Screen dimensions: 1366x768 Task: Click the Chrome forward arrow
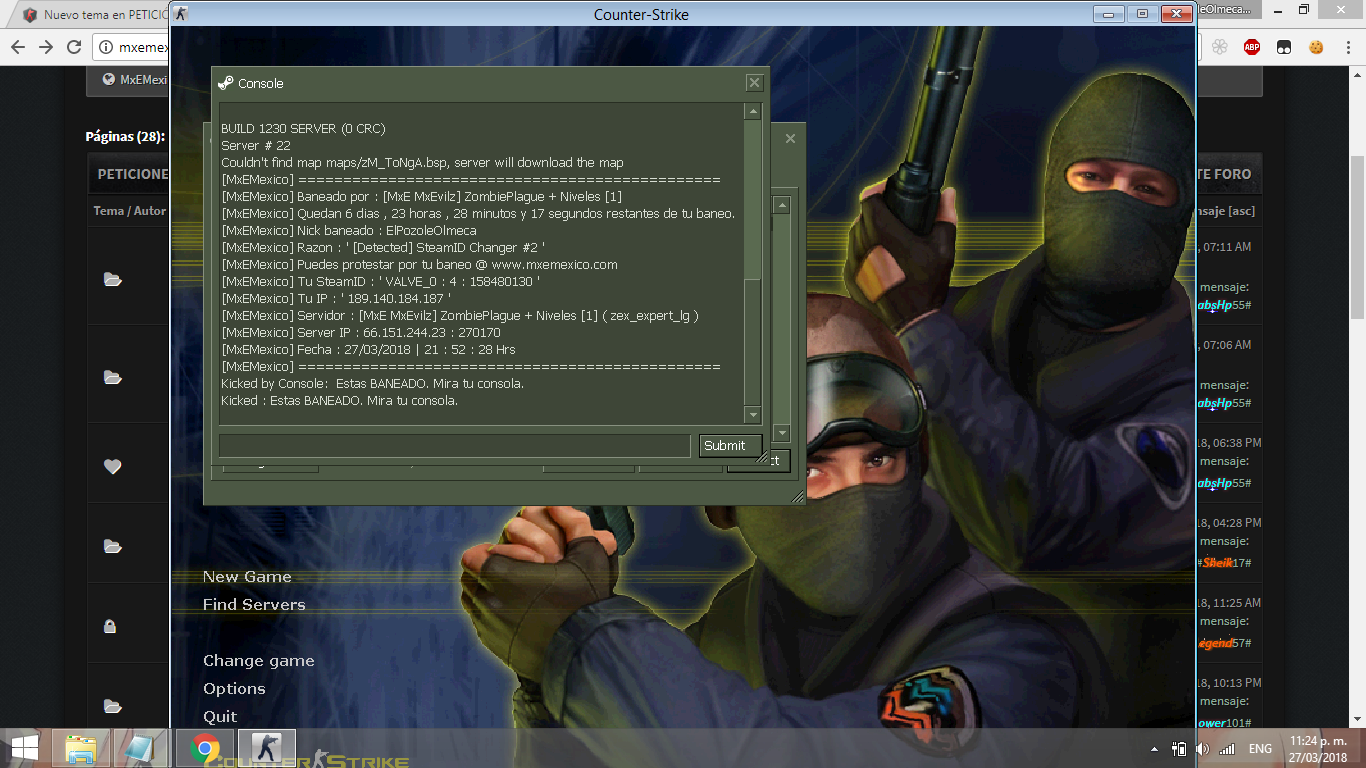(x=46, y=47)
